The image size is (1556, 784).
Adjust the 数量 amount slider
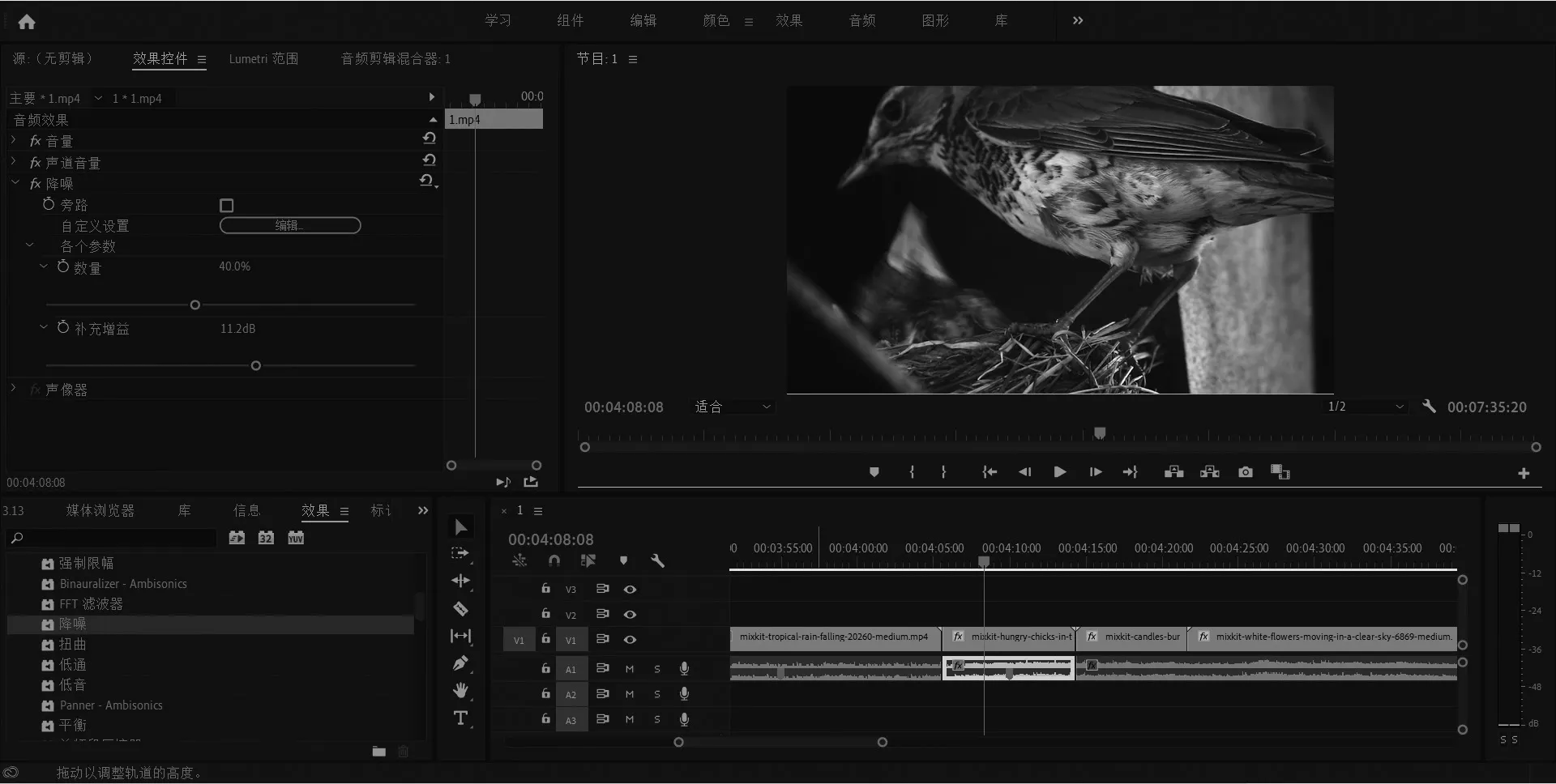coord(194,305)
